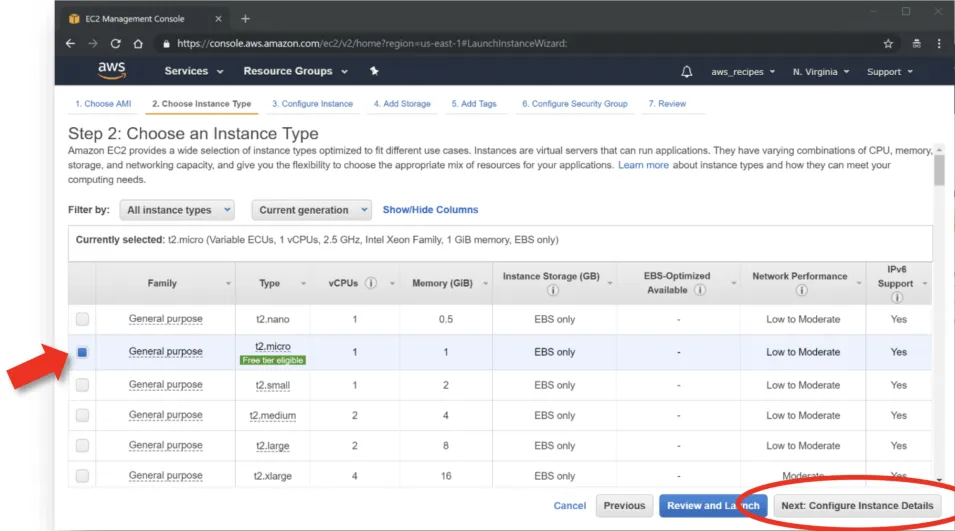This screenshot has width=955, height=531.
Task: Click the browser home icon
Action: 138,43
